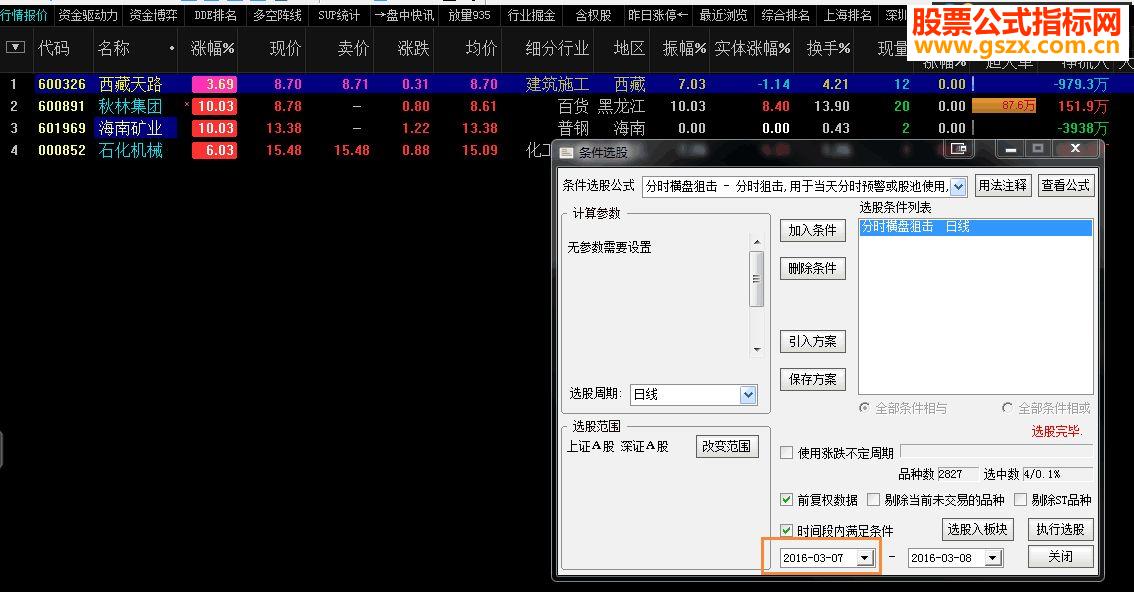Image resolution: width=1134 pixels, height=592 pixels.
Task: Sort by the 振幅% column header
Action: pos(683,48)
